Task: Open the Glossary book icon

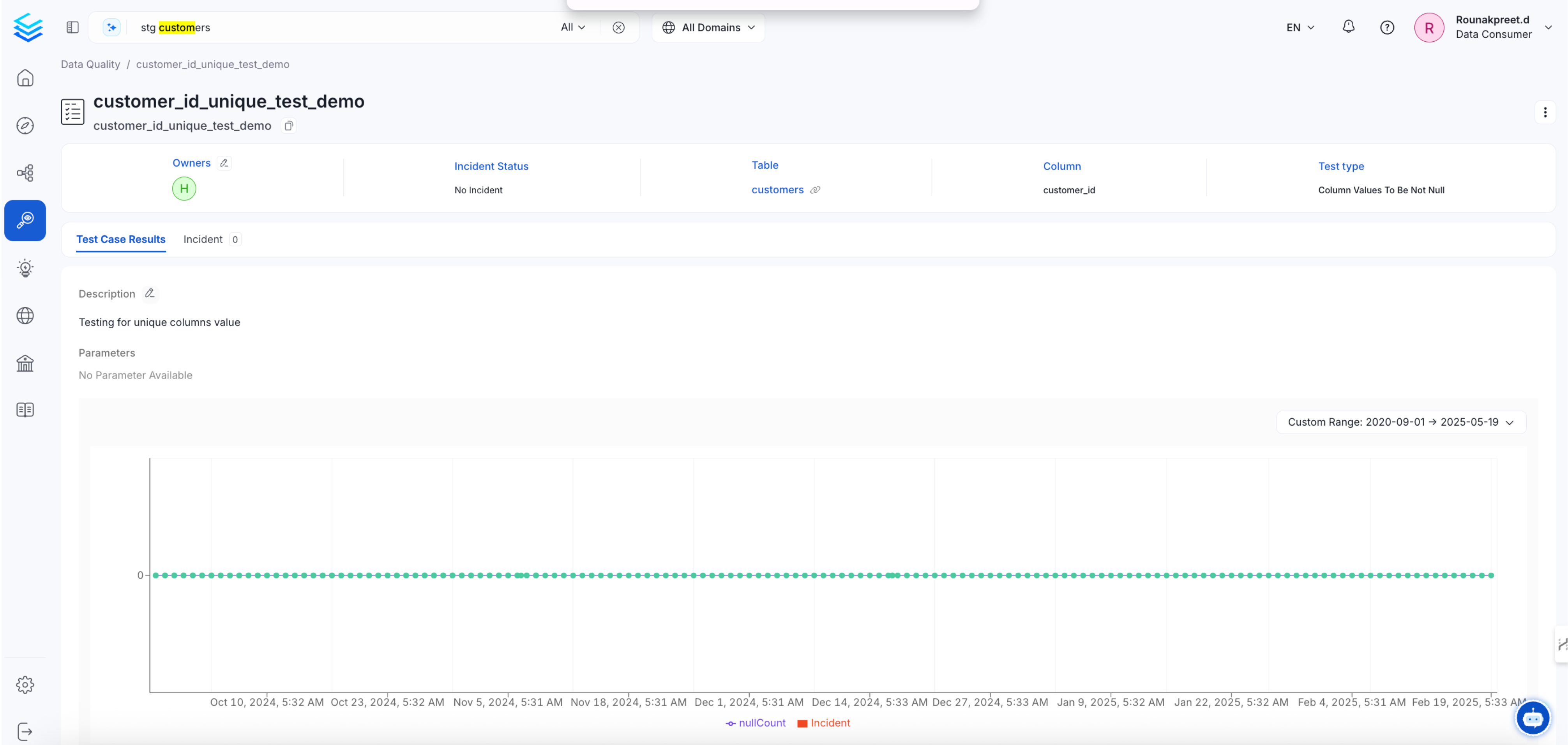Action: pyautogui.click(x=25, y=409)
